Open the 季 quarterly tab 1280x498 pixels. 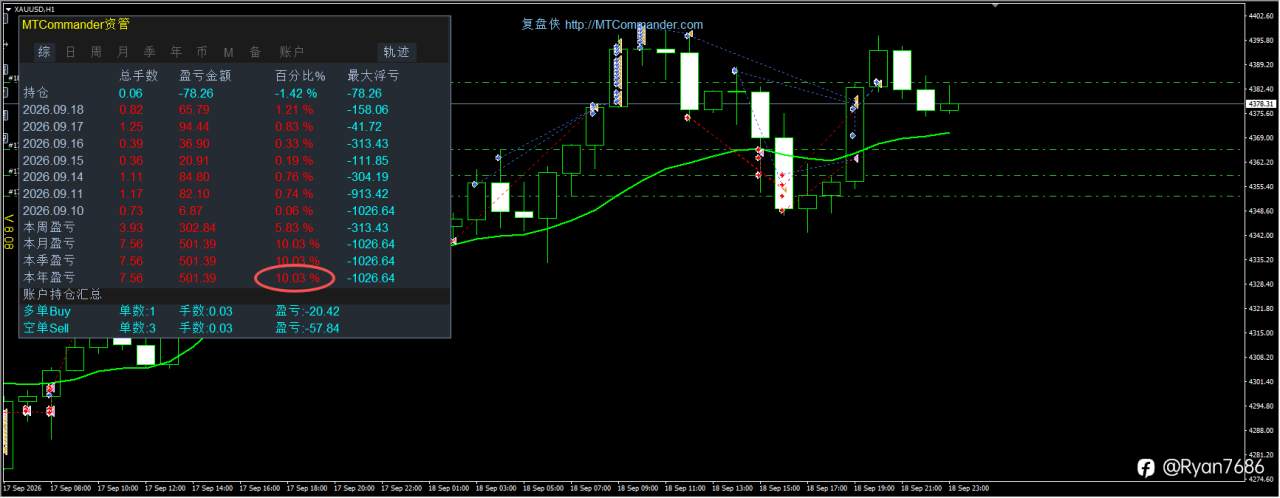tap(149, 52)
